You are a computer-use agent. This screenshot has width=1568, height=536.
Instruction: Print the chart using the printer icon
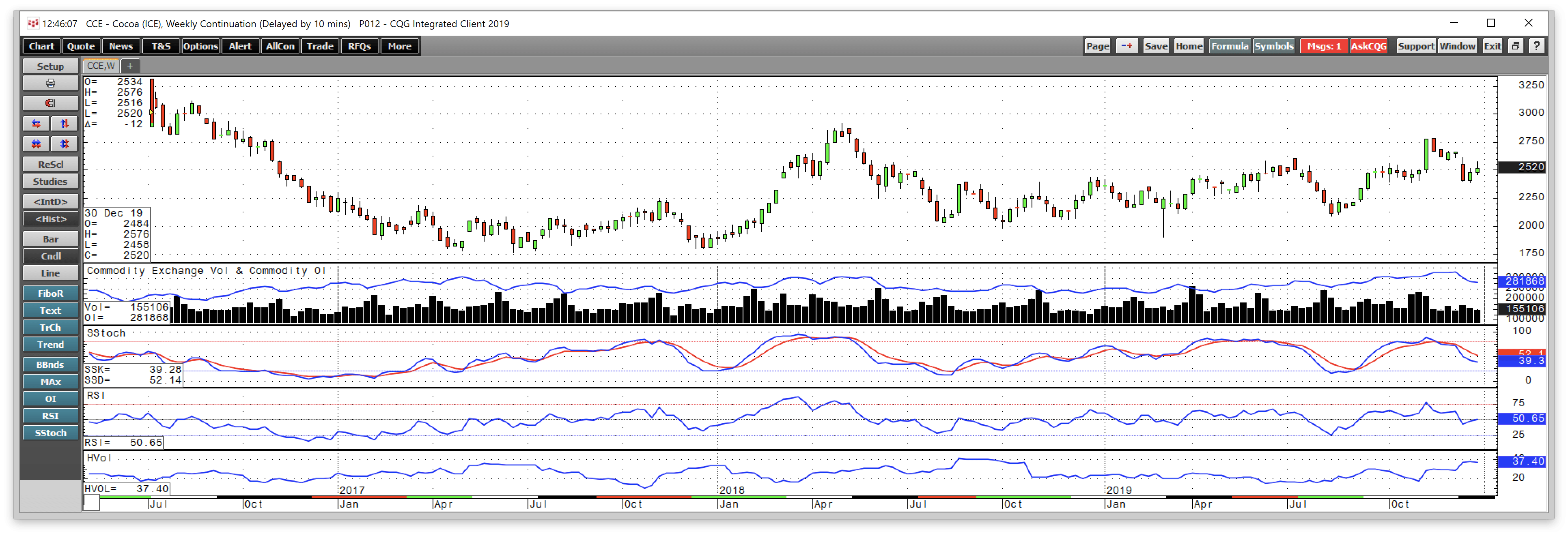click(x=50, y=84)
